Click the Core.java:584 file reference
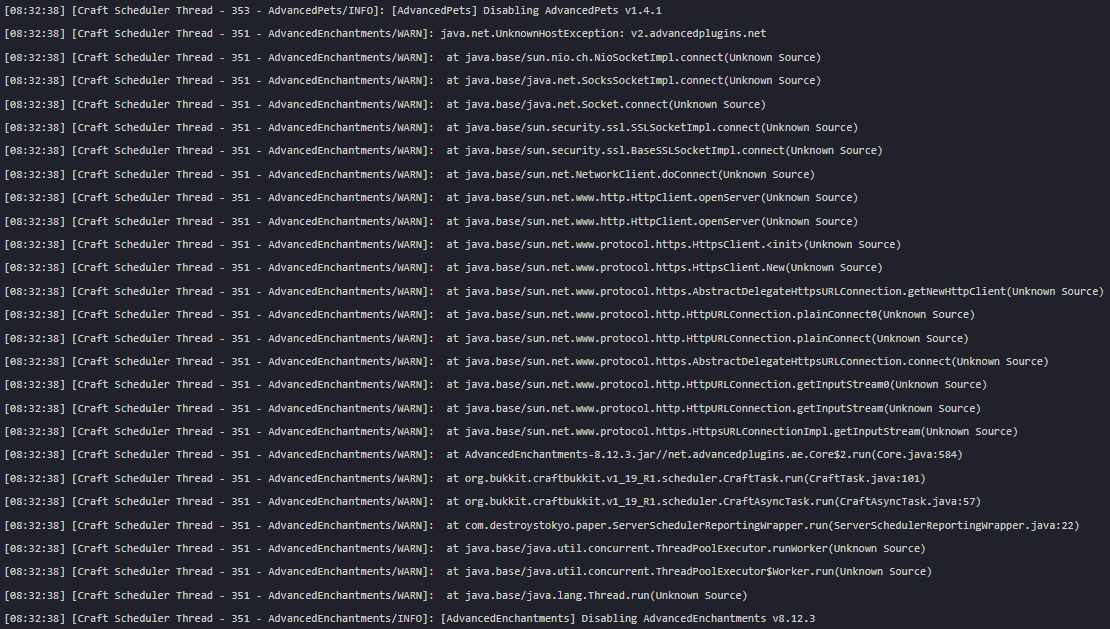 [919, 454]
